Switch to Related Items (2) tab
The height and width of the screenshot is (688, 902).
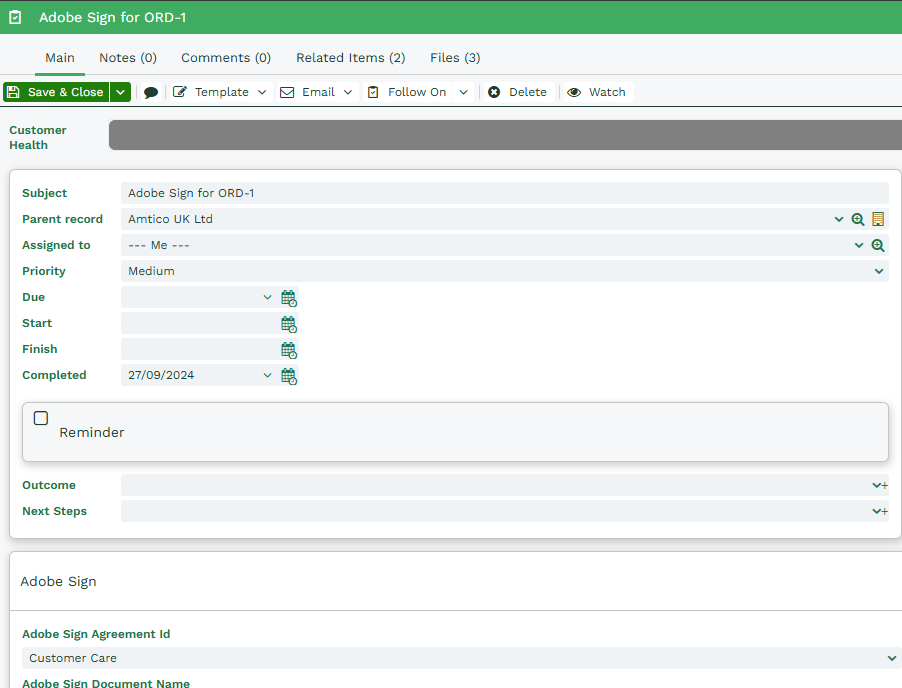(x=350, y=58)
